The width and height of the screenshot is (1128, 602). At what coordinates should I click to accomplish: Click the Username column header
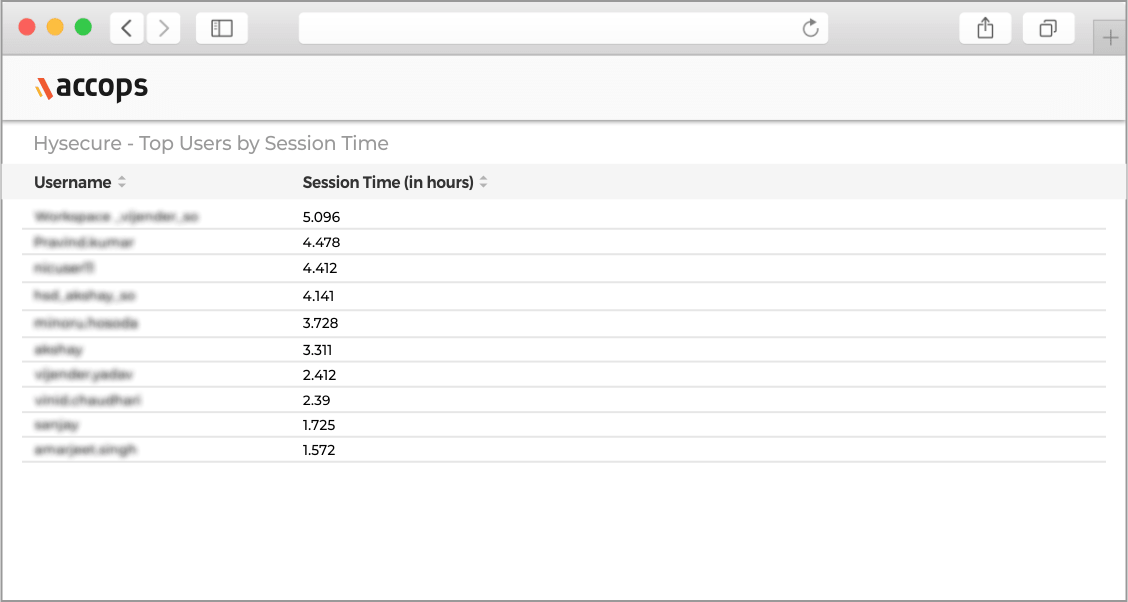(72, 182)
